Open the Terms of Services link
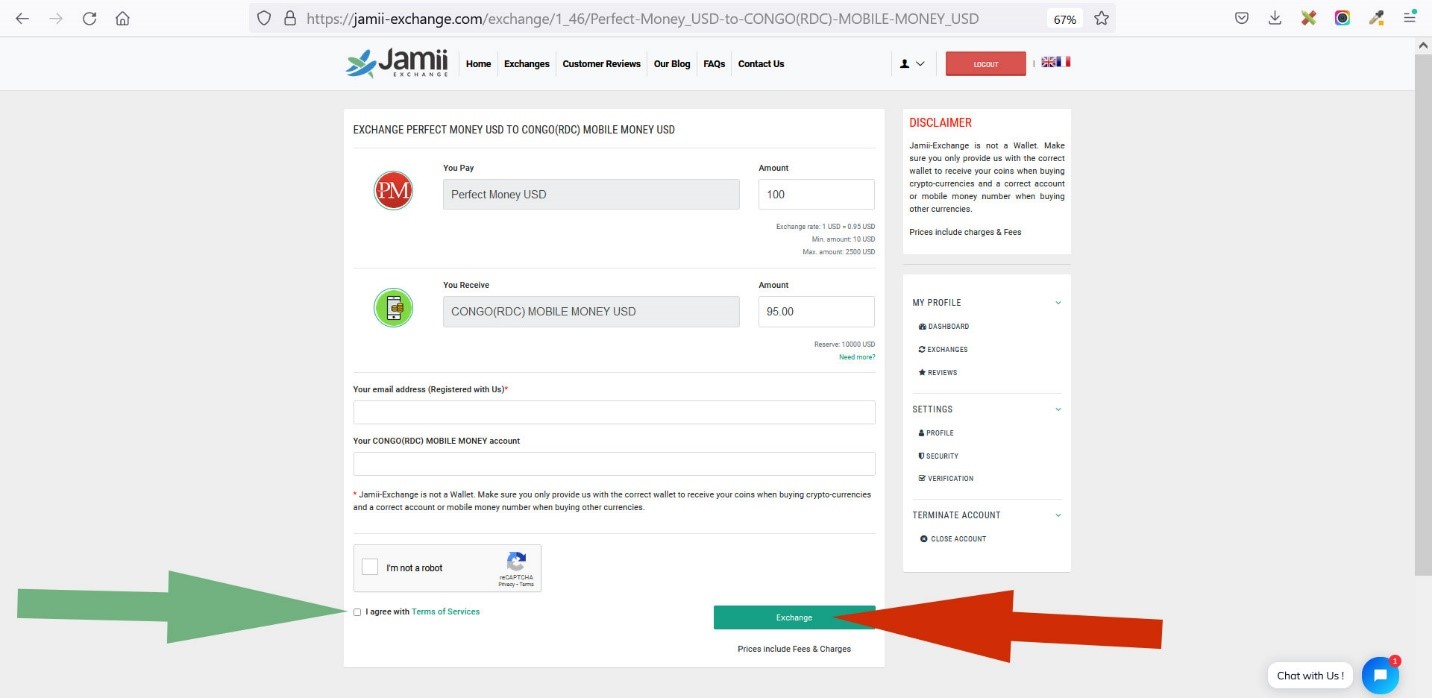The width and height of the screenshot is (1432, 698). [446, 612]
